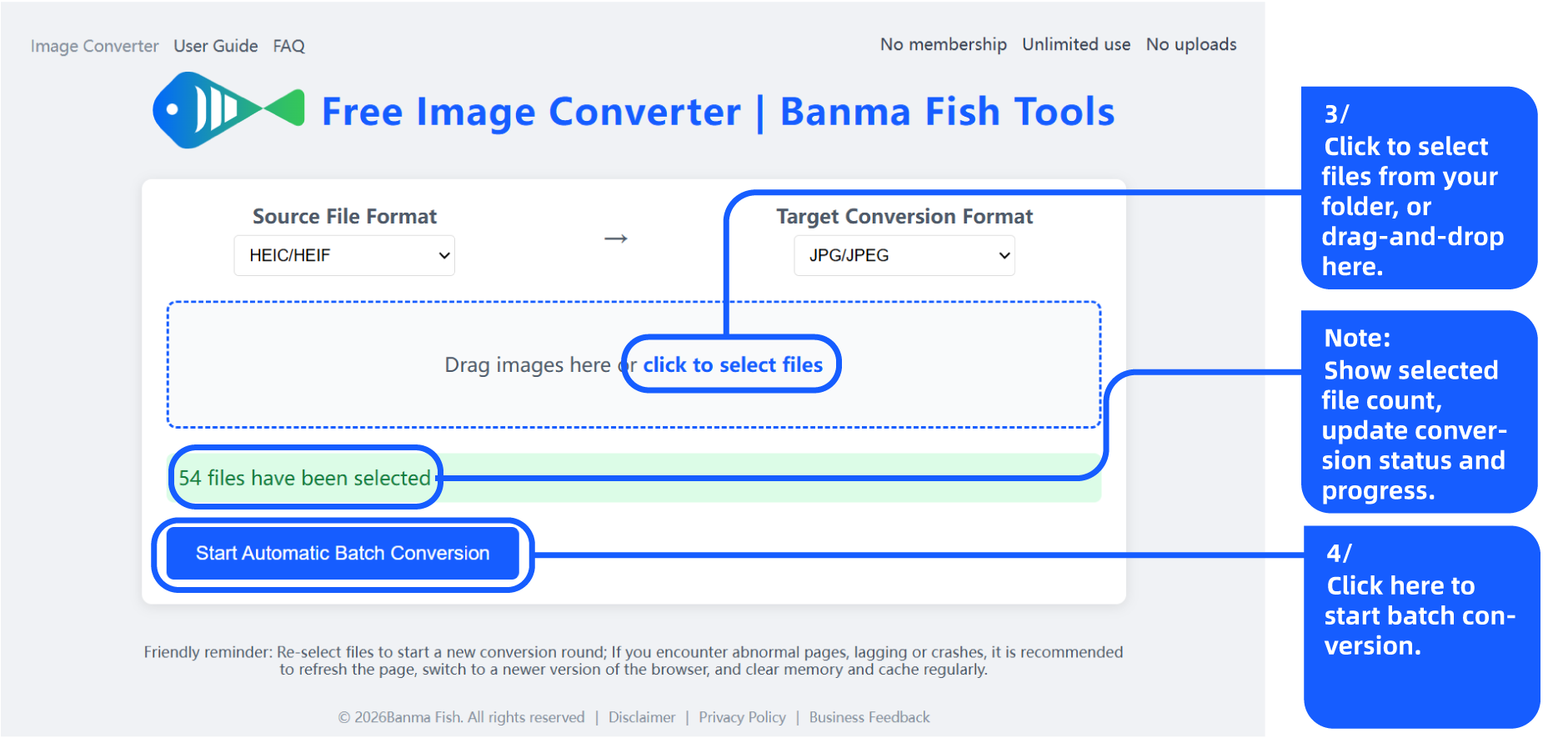
Task: Click the Banma Fish logo icon
Action: point(228,110)
